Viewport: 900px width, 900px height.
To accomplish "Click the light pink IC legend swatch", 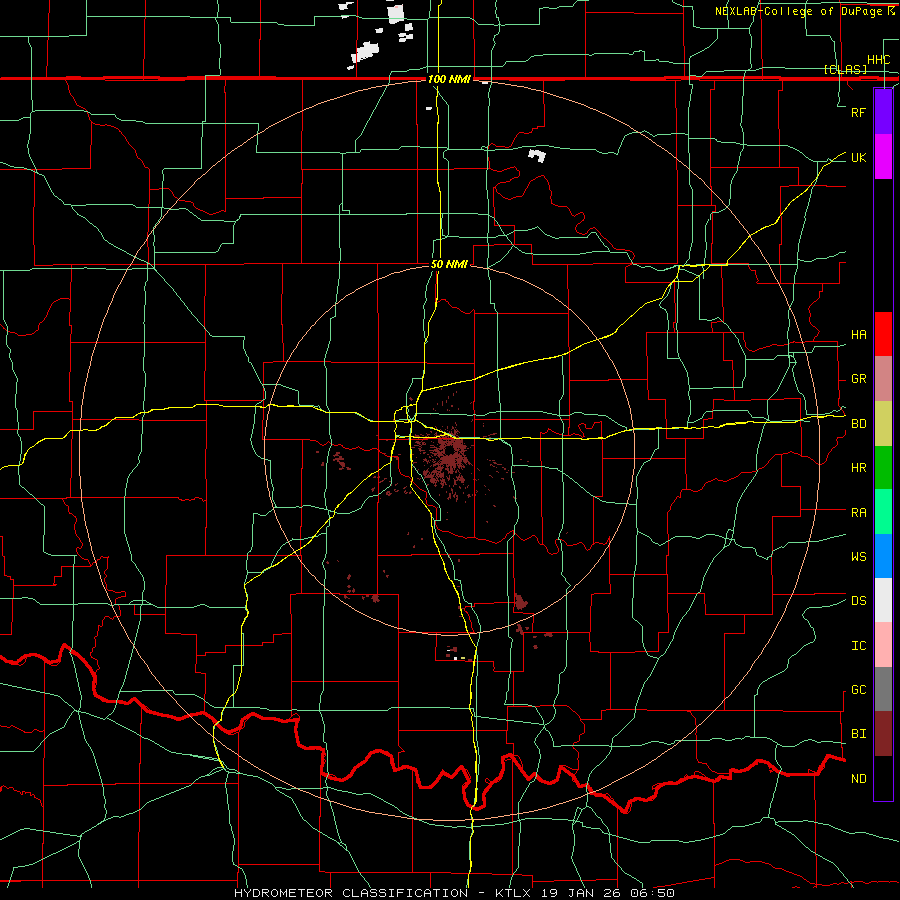I will [883, 645].
